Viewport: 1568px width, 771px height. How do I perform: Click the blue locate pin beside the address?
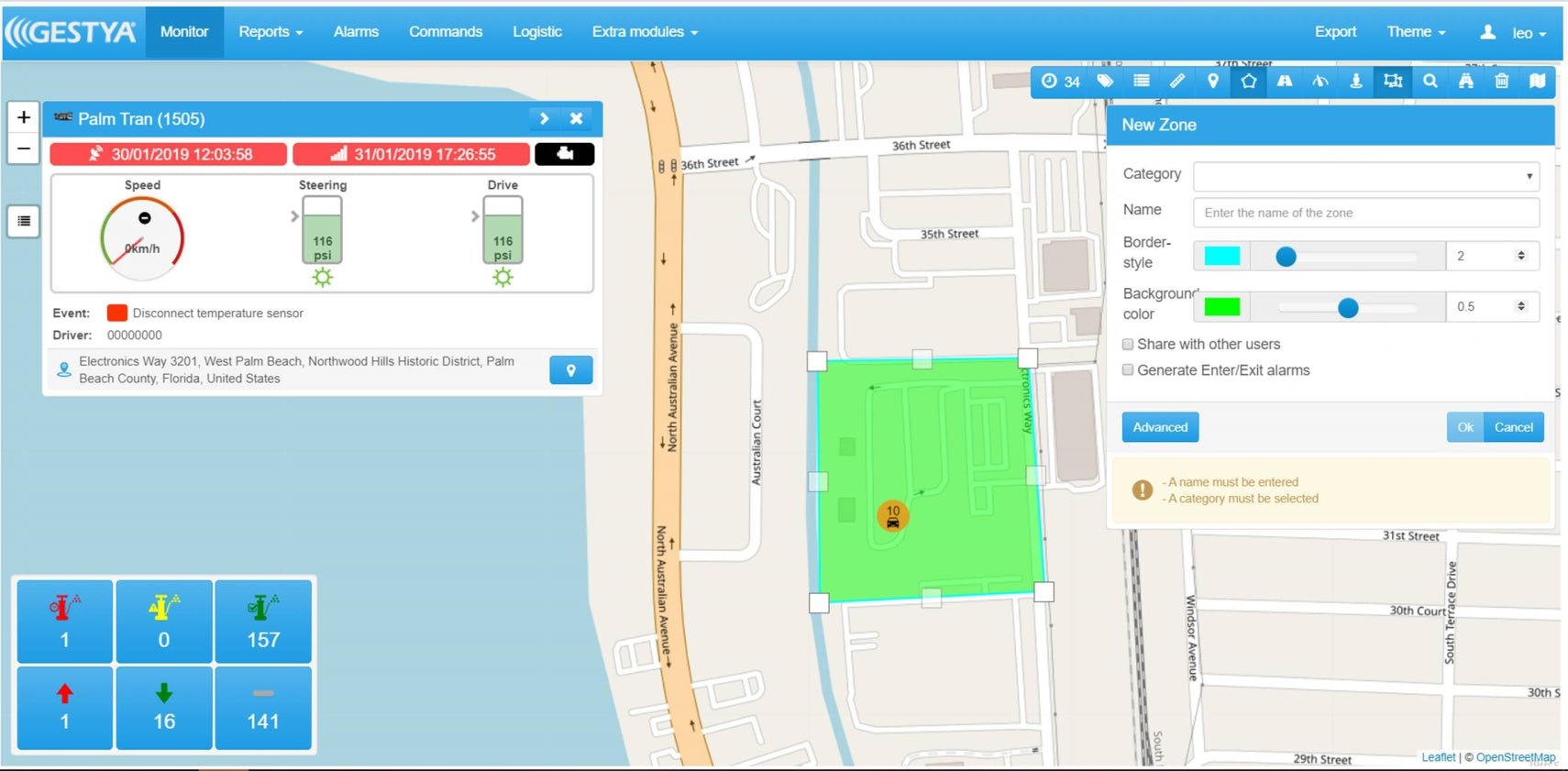coord(570,370)
